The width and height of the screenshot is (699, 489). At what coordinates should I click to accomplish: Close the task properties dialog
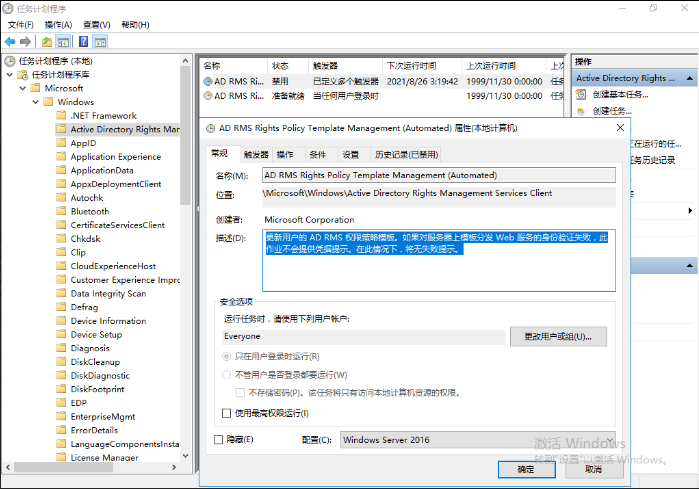click(x=620, y=128)
